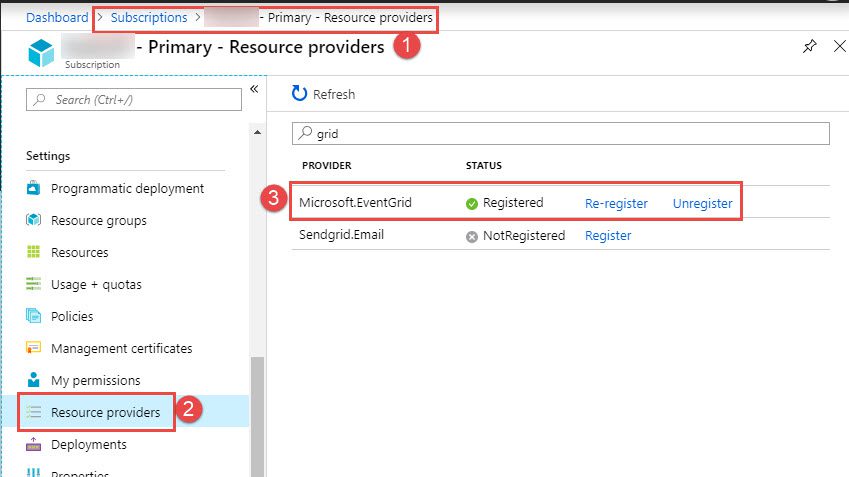Click the Programmatic deployment bag icon
Viewport: 849px width, 477px height.
coord(34,188)
